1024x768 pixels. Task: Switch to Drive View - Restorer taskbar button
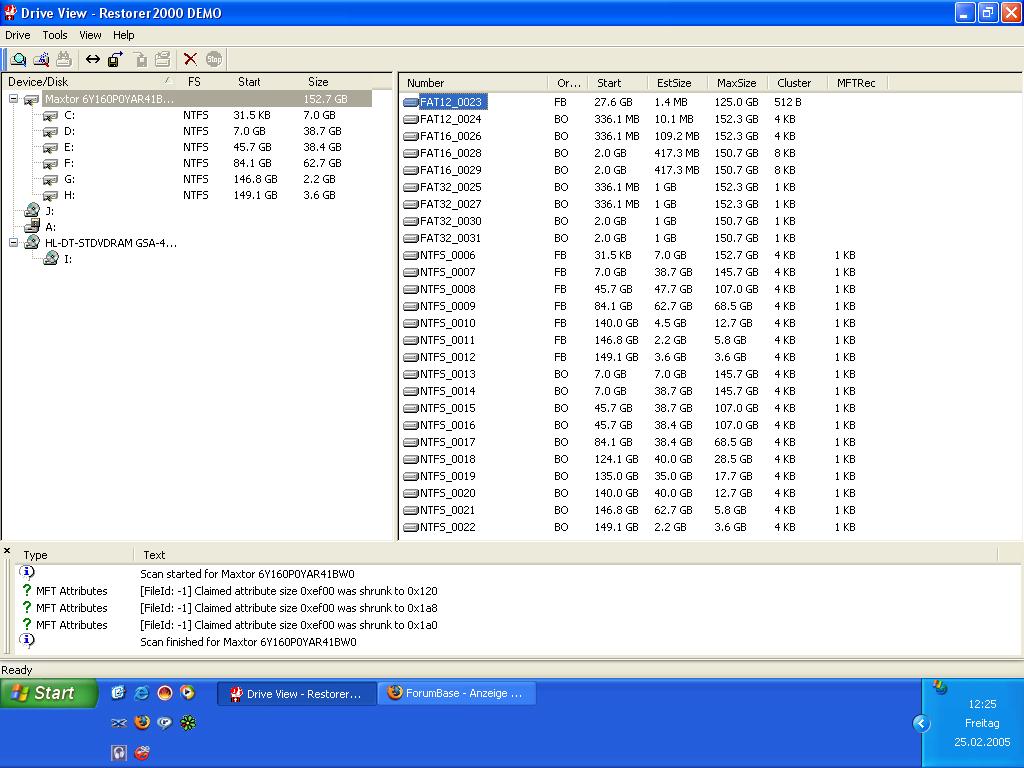tap(296, 694)
